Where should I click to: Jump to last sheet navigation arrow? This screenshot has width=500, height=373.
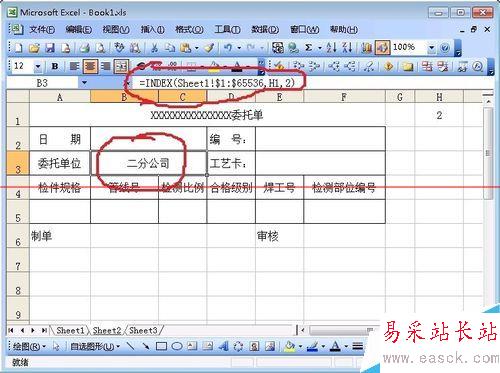44,330
